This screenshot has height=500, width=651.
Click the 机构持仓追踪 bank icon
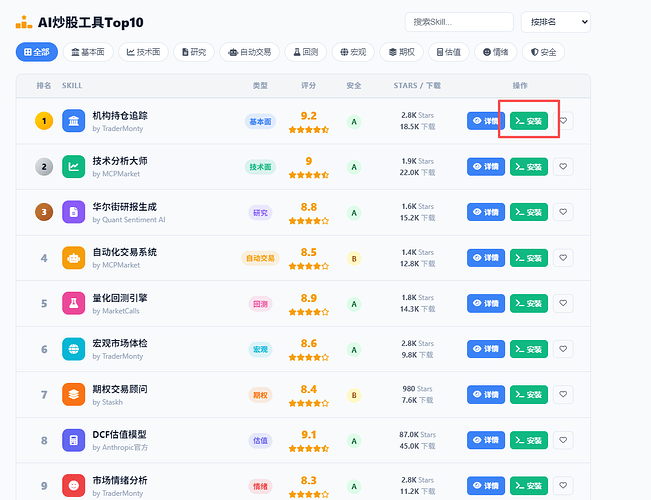[73, 121]
